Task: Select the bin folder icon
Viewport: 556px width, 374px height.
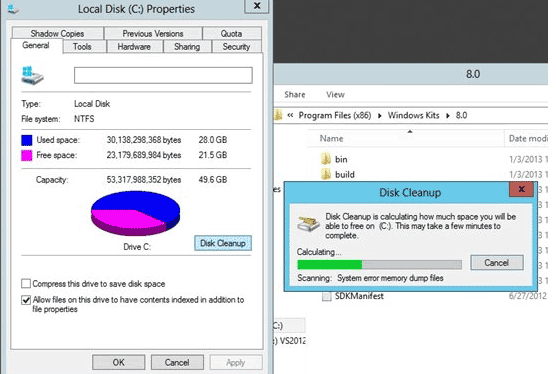Action: click(326, 159)
